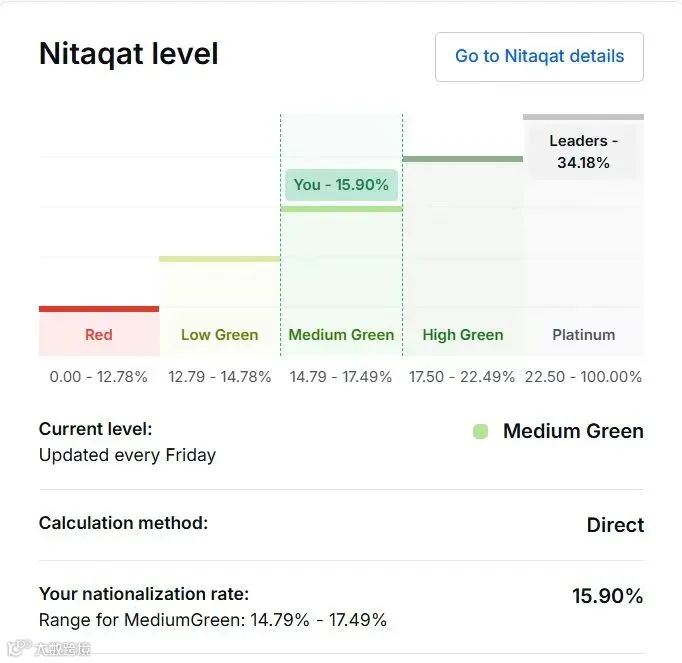Open the Go to Nitaqat details button

tap(539, 57)
